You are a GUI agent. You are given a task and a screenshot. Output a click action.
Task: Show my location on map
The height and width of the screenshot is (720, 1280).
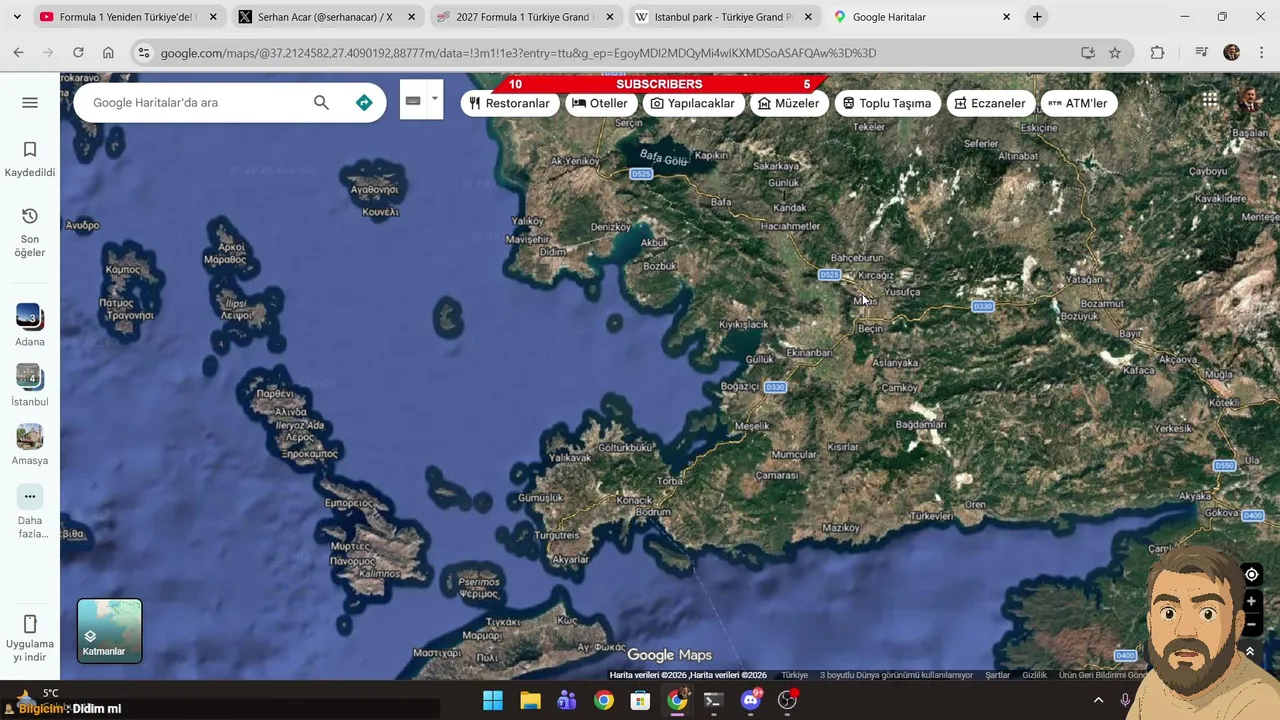pyautogui.click(x=1251, y=574)
